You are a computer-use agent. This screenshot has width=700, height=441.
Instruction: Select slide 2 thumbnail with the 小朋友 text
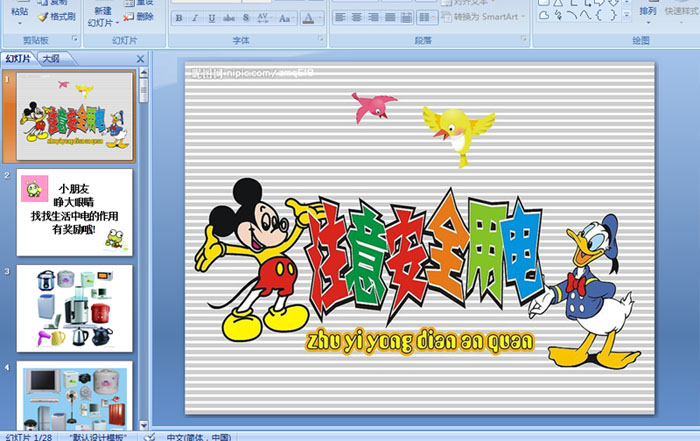(75, 212)
